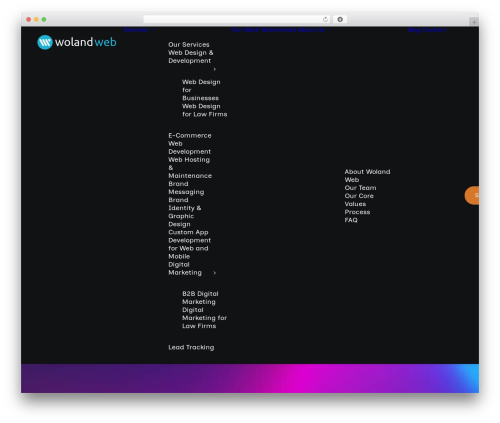Click the Woland Web logo

click(x=77, y=42)
